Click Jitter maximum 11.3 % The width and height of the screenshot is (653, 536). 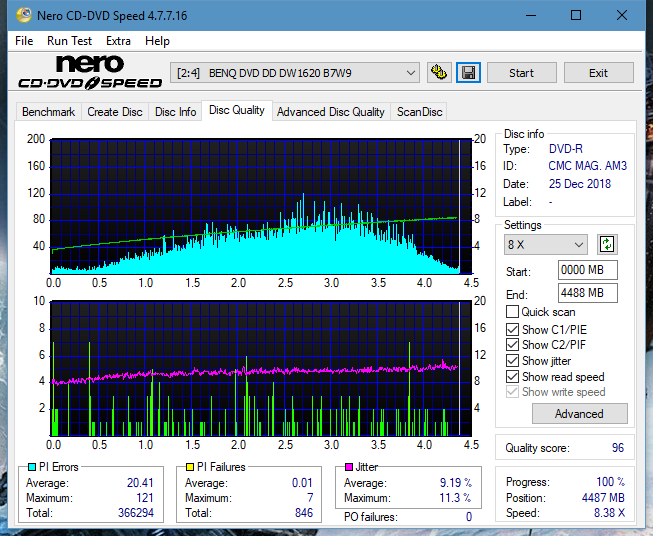456,498
